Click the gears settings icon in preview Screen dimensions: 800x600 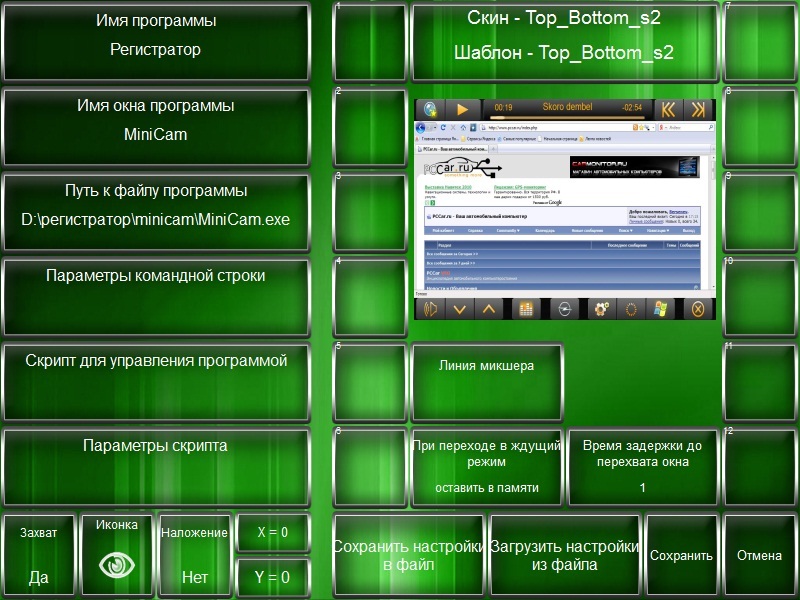(x=602, y=309)
